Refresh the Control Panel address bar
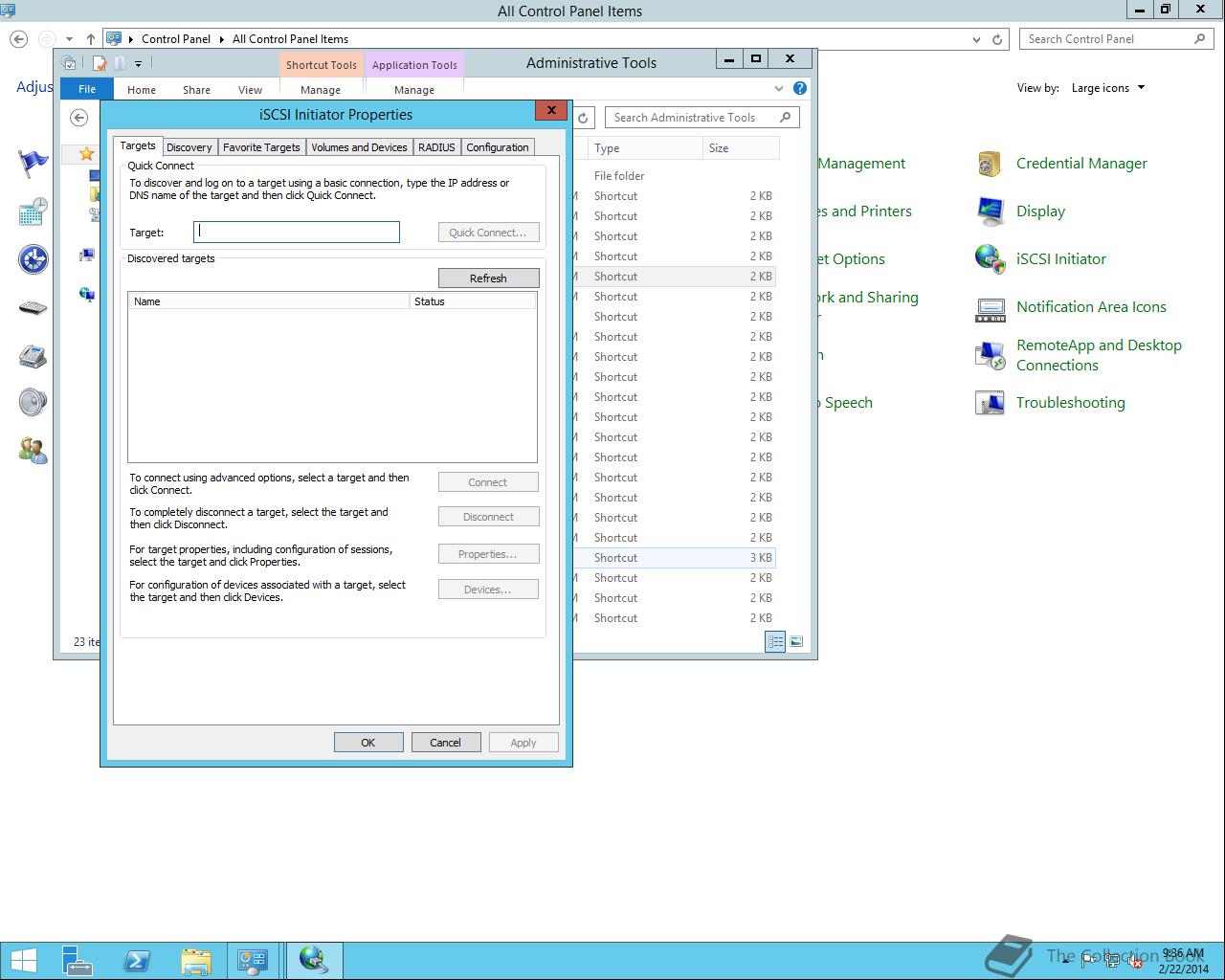The height and width of the screenshot is (980, 1225). (997, 39)
